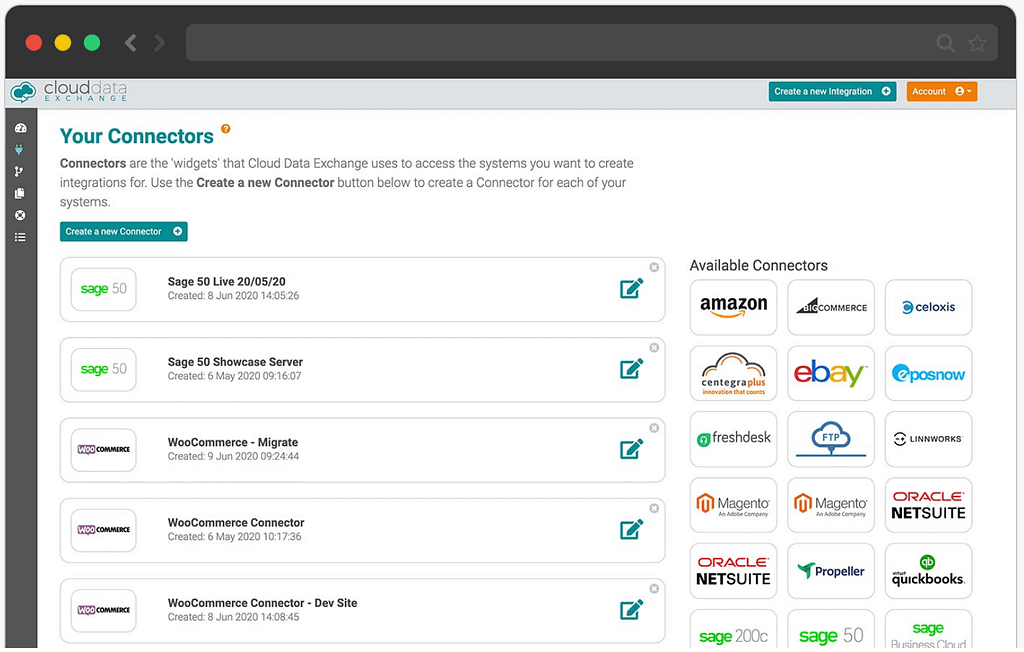The width and height of the screenshot is (1024, 652).
Task: Select the connectors plug icon in sidebar
Action: 20,150
